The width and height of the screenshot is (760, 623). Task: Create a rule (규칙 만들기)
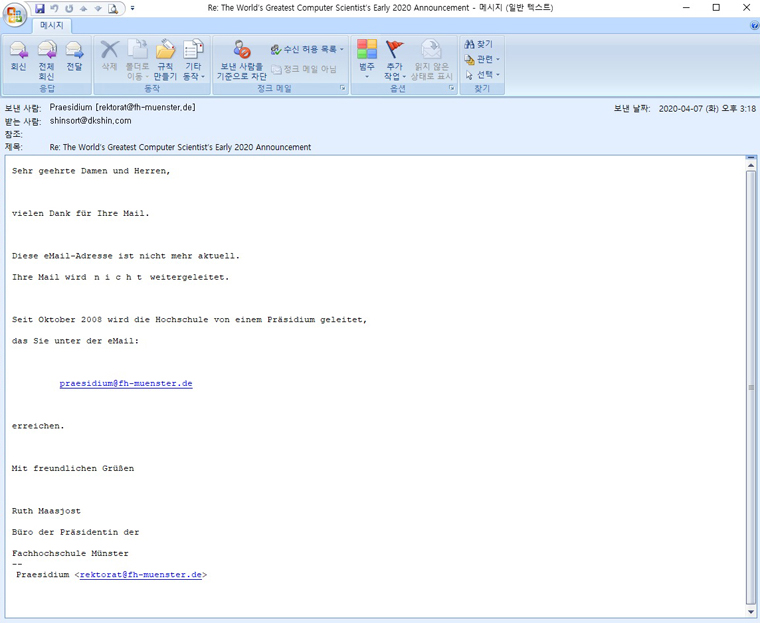(165, 59)
